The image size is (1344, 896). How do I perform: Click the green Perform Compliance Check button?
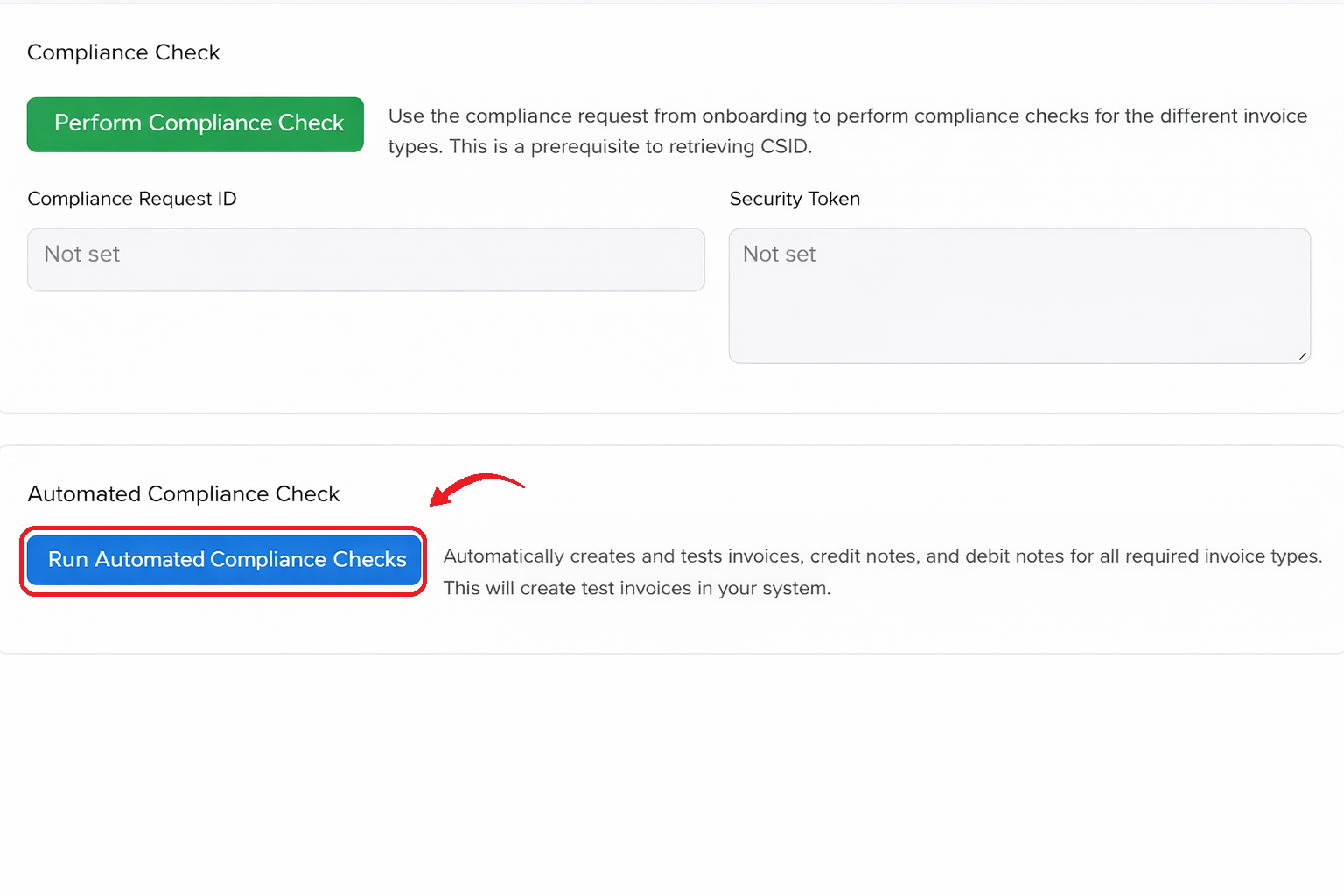coord(195,124)
